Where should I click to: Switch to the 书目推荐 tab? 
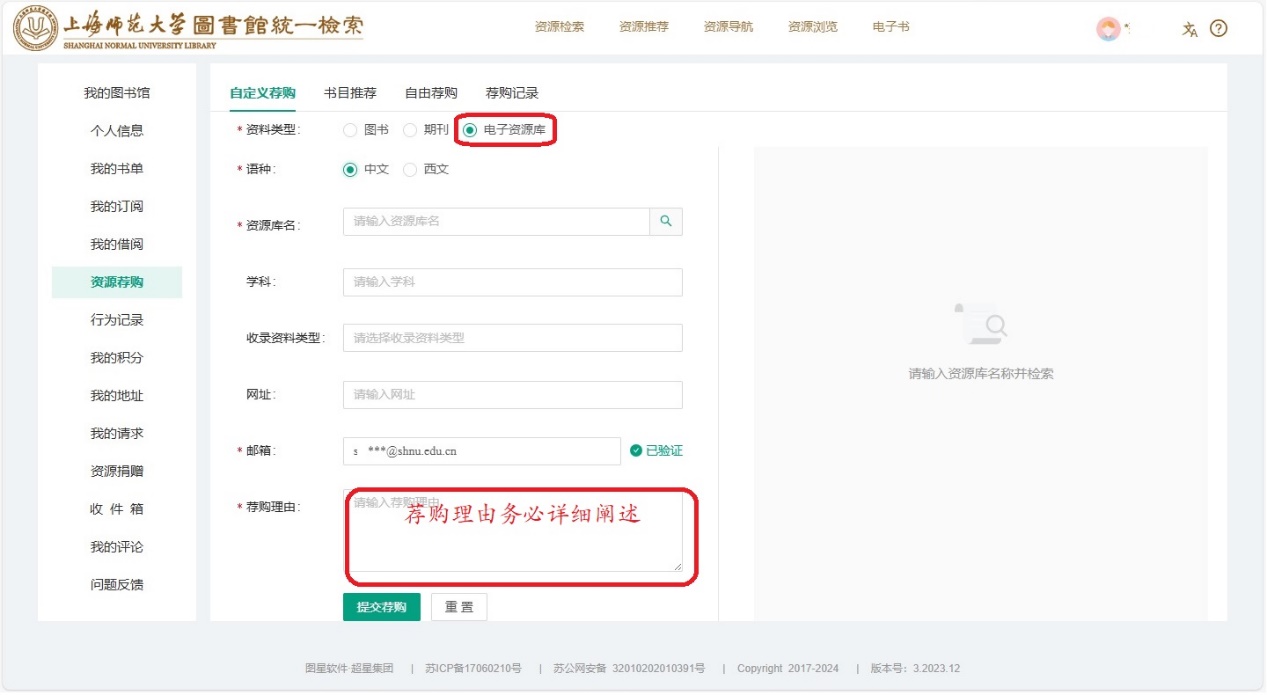pyautogui.click(x=350, y=93)
